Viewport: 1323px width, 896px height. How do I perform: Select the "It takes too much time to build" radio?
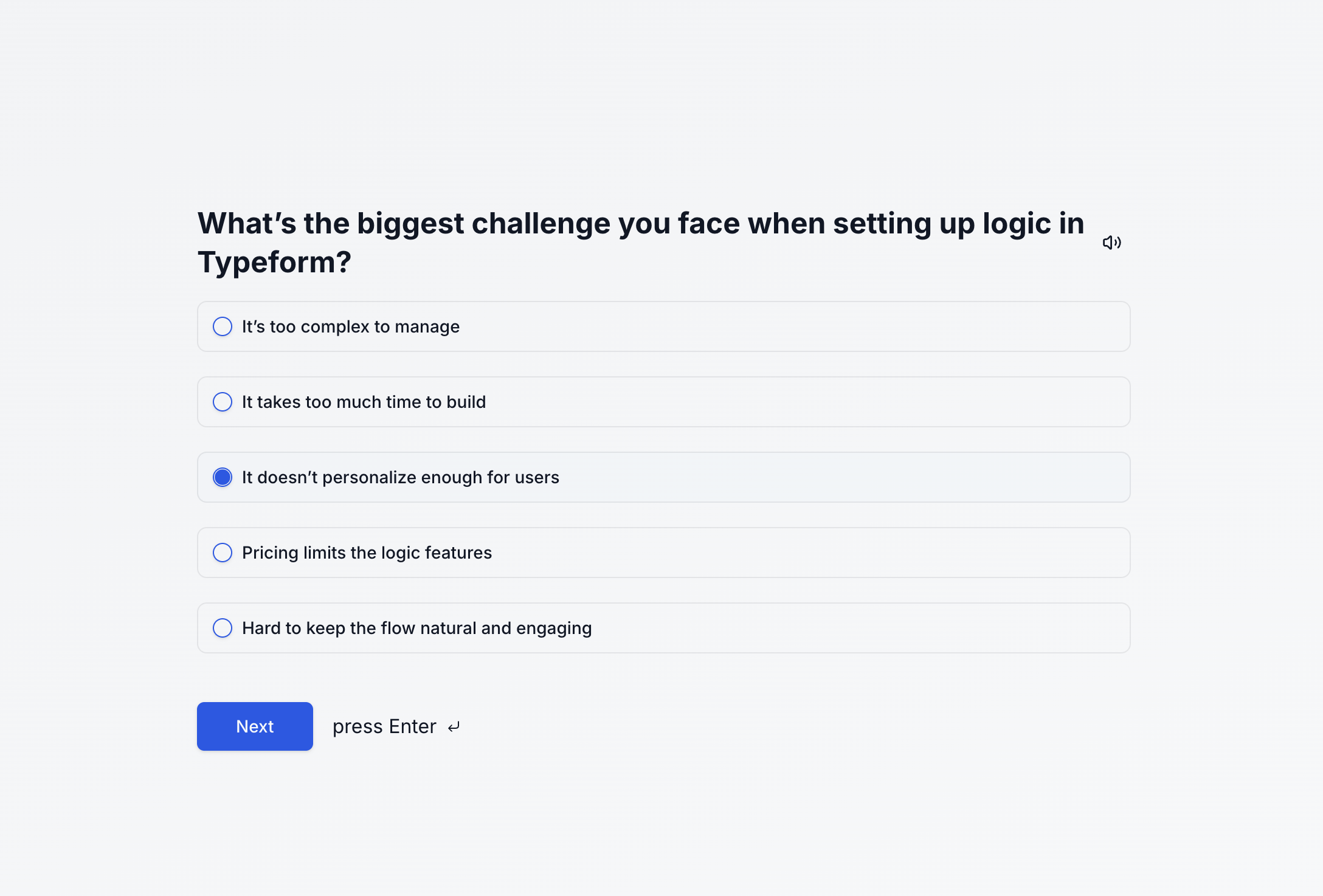click(x=223, y=402)
